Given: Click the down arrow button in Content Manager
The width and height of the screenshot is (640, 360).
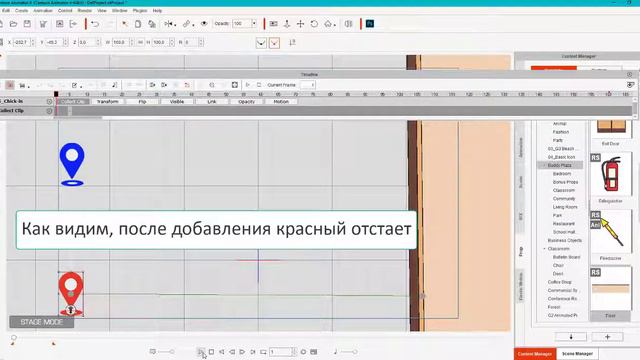Looking at the screenshot, I should tap(571, 337).
